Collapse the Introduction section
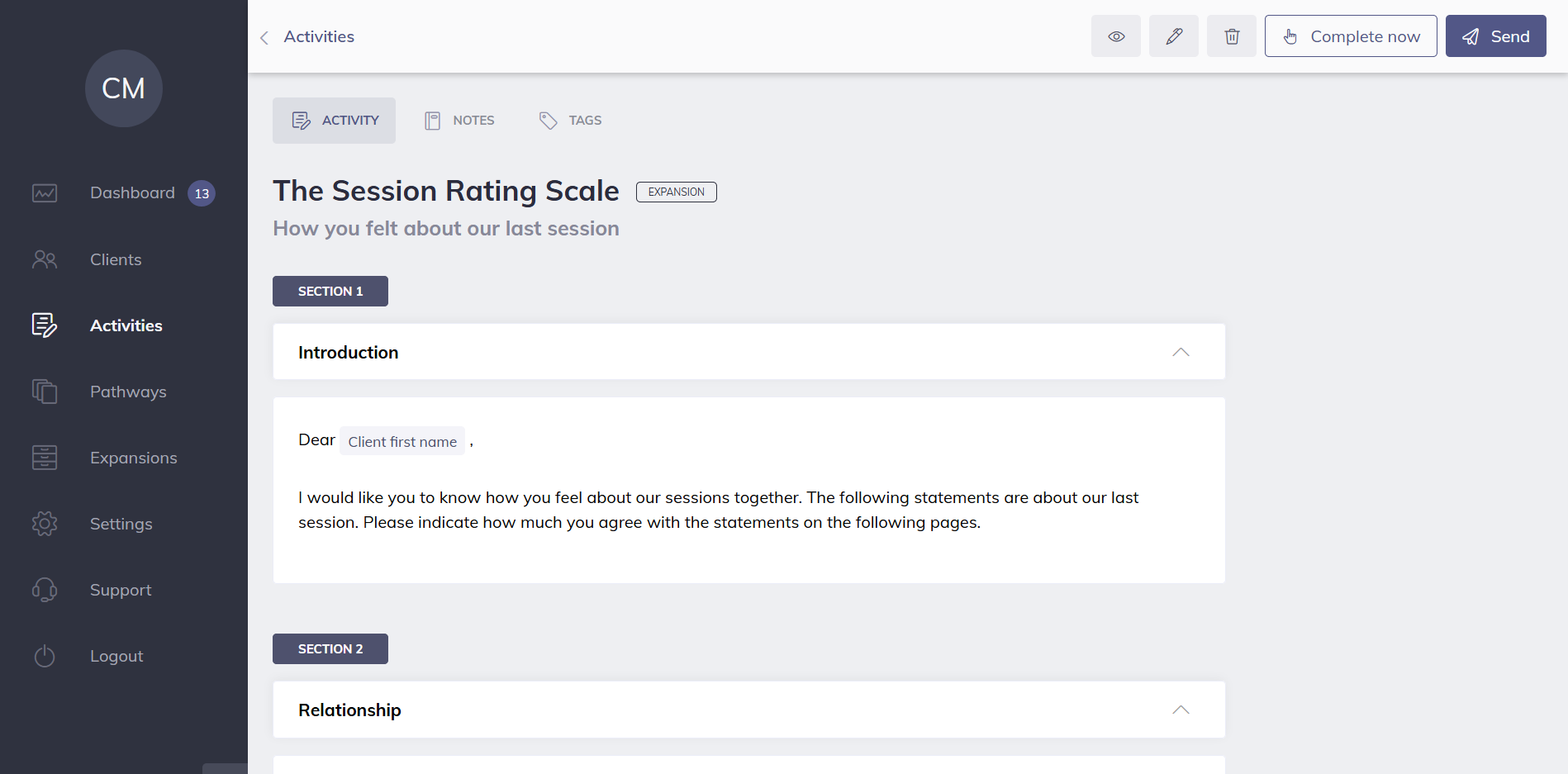The image size is (1568, 774). pos(1181,352)
